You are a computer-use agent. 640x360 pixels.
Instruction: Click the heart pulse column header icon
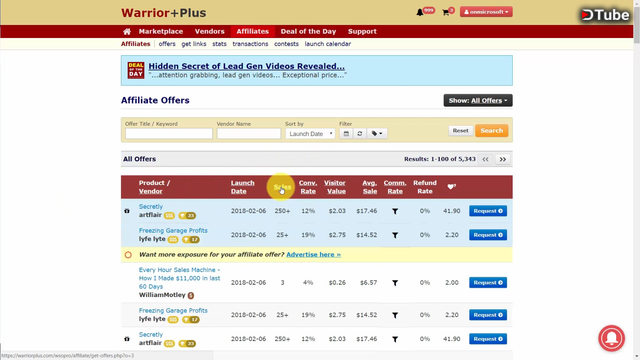[x=451, y=187]
